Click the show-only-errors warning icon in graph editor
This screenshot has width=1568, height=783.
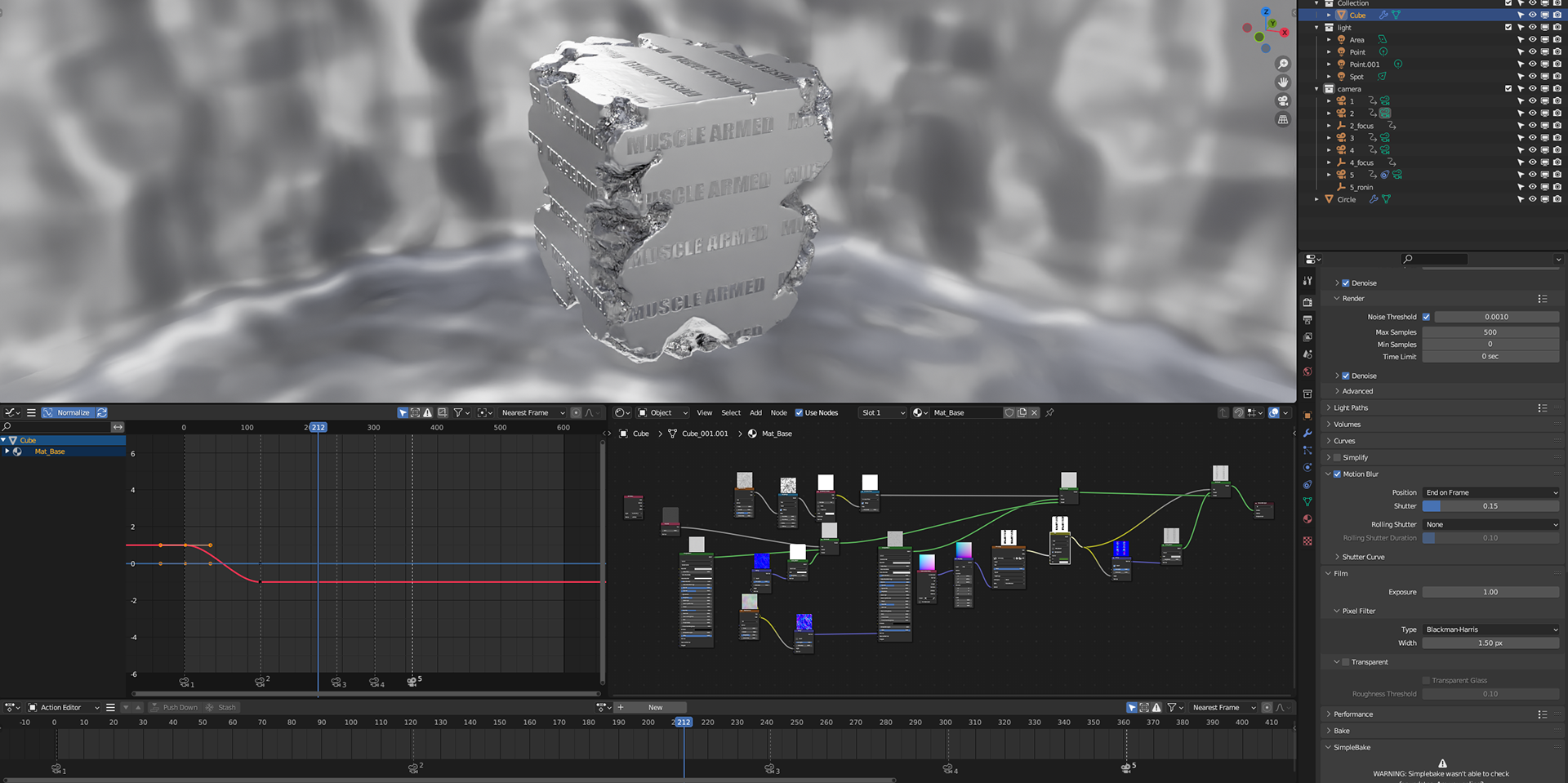pyautogui.click(x=427, y=412)
